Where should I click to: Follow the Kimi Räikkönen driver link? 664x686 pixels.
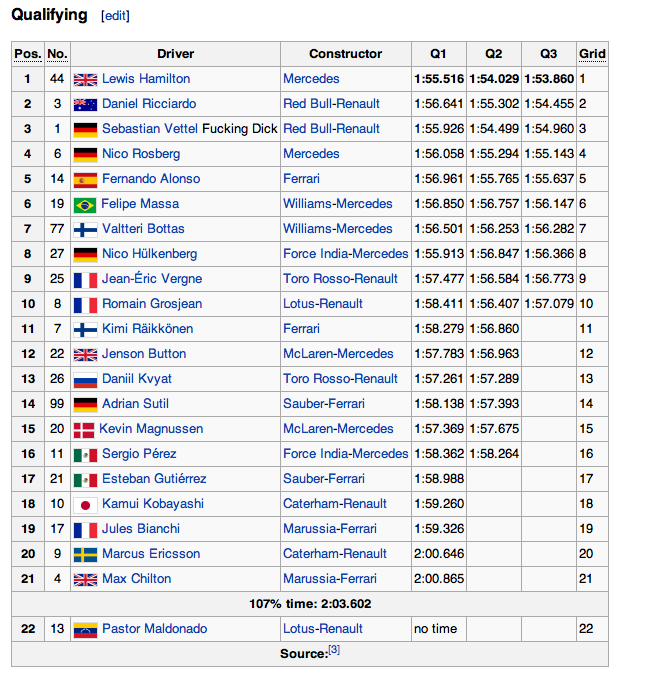click(x=147, y=329)
